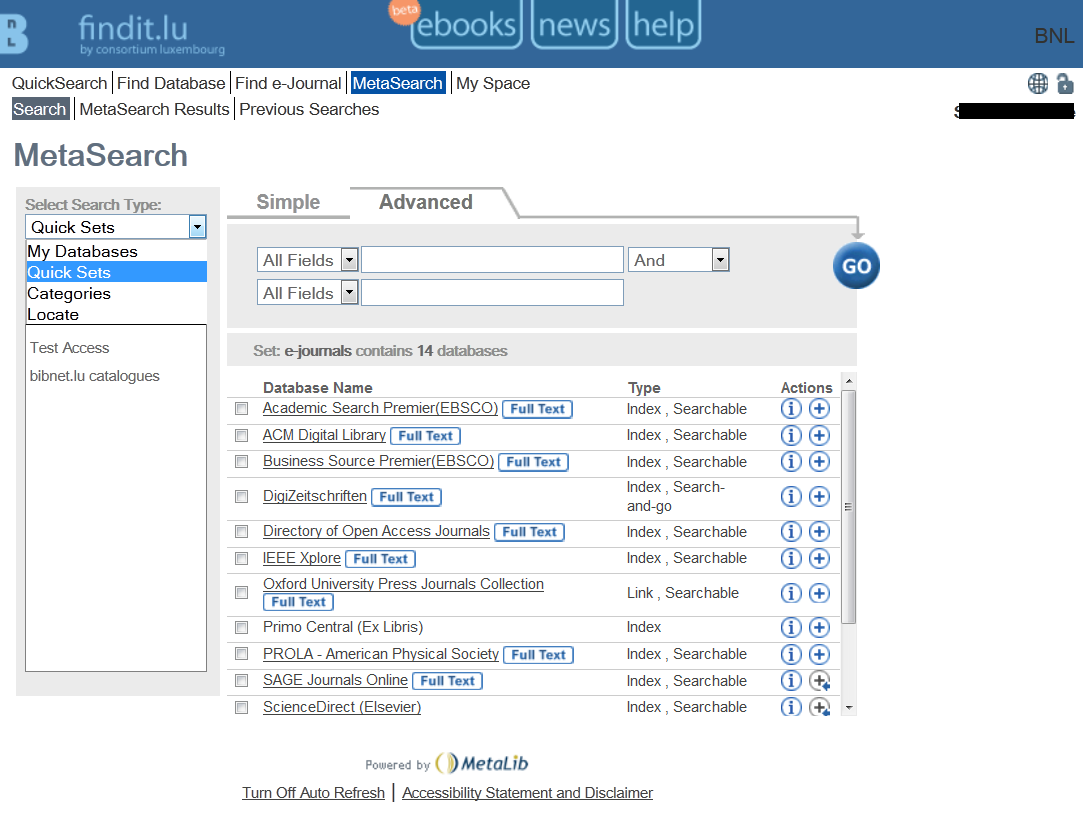Show info for ScienceDirect (Elsevier)

pos(791,707)
